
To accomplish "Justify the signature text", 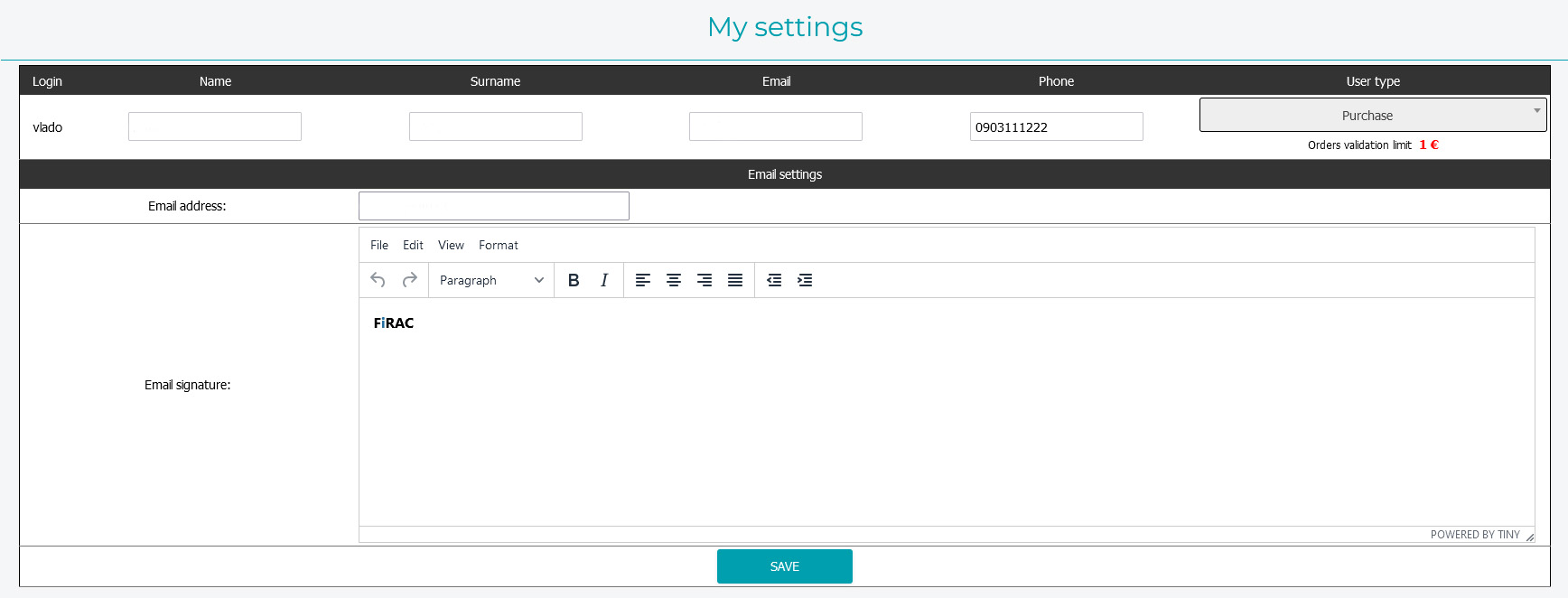I will pyautogui.click(x=735, y=280).
